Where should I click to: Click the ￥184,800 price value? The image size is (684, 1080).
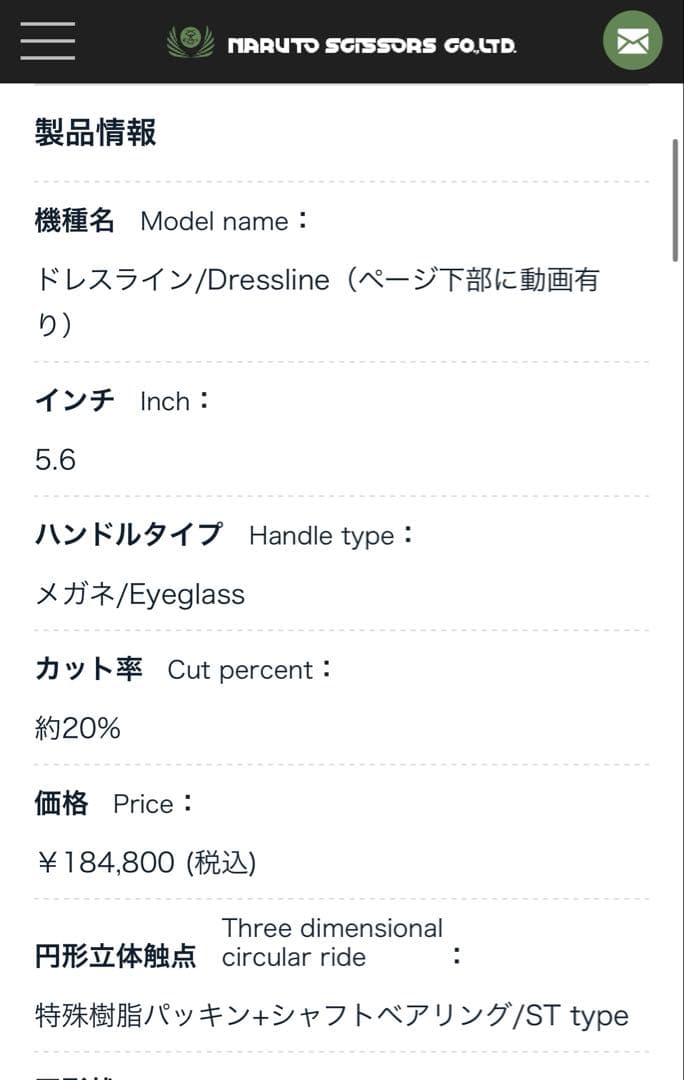pos(146,862)
